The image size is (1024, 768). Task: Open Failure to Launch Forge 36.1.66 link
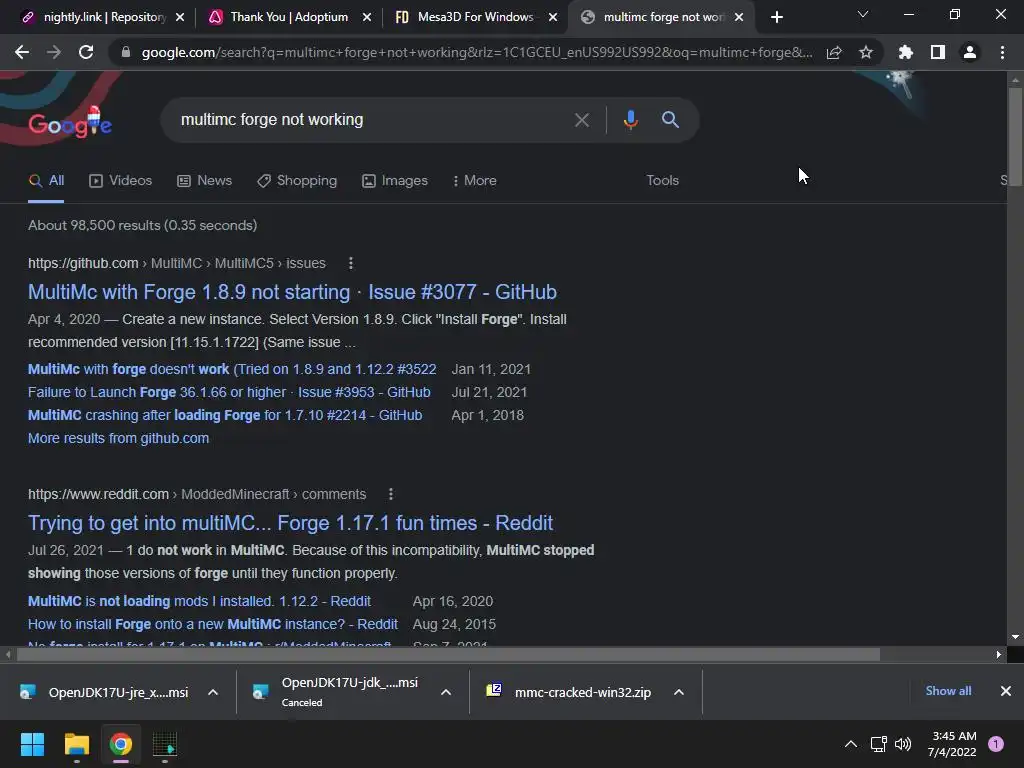pyautogui.click(x=229, y=392)
